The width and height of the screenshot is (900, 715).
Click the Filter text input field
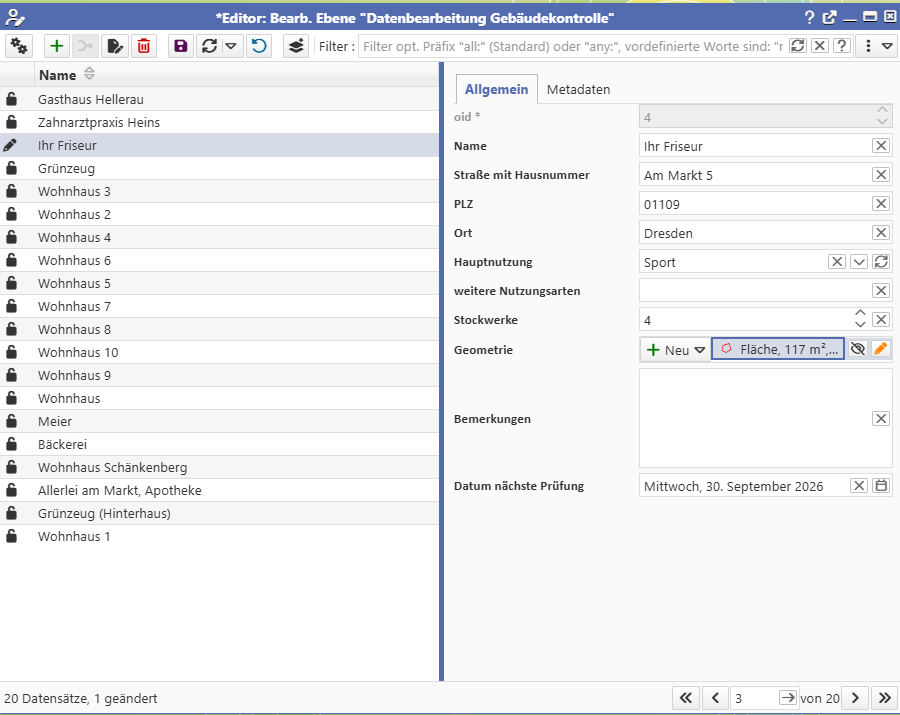(x=572, y=46)
